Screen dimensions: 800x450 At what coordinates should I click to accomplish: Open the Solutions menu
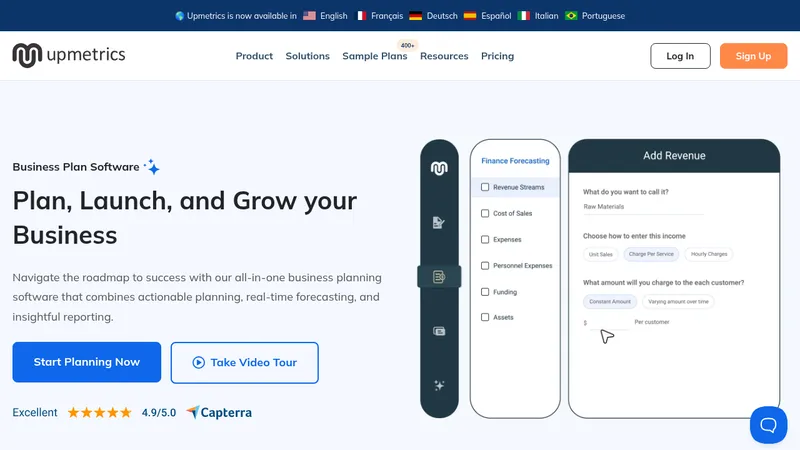click(x=308, y=56)
